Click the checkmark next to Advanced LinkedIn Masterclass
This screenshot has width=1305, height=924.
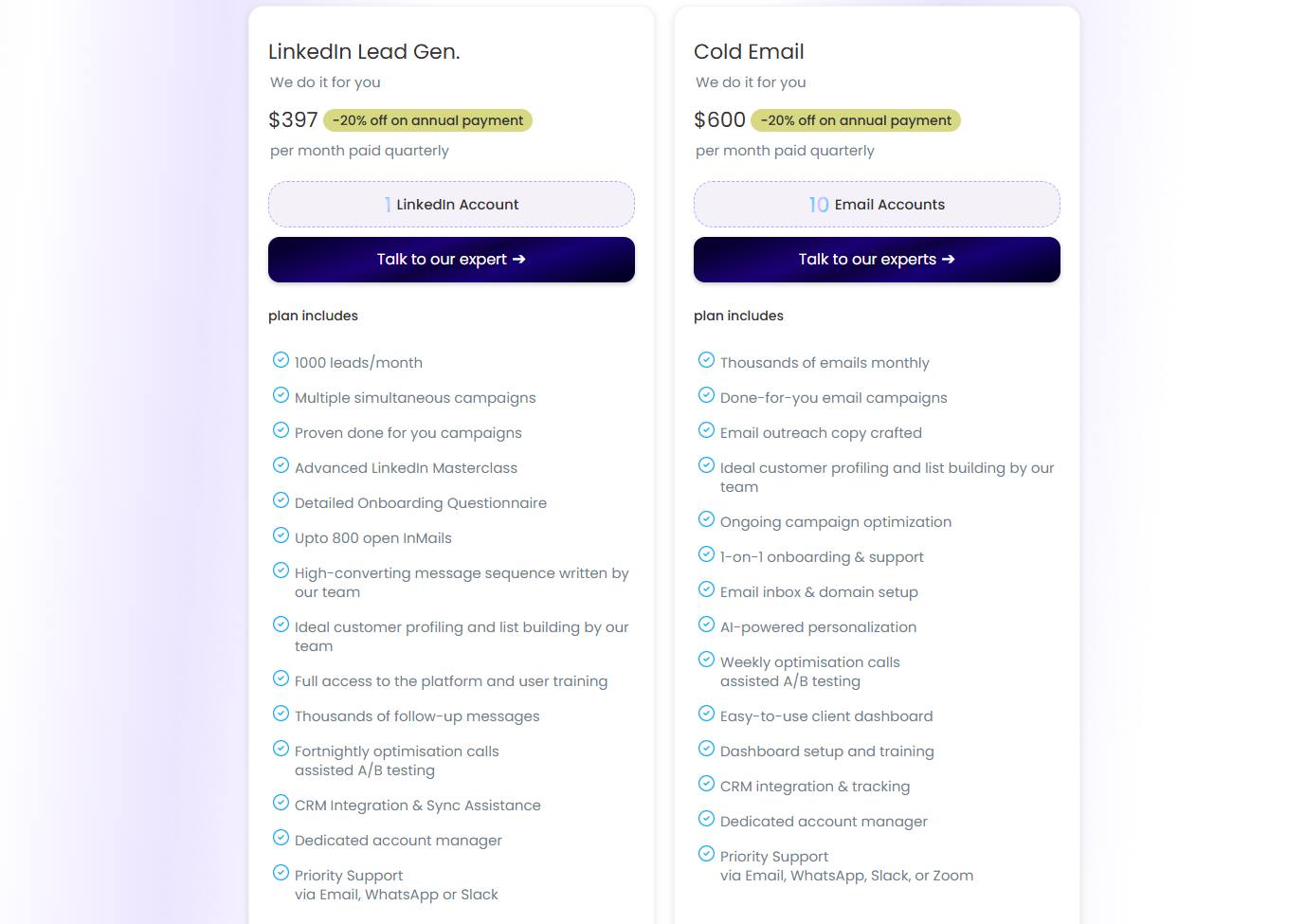[281, 464]
